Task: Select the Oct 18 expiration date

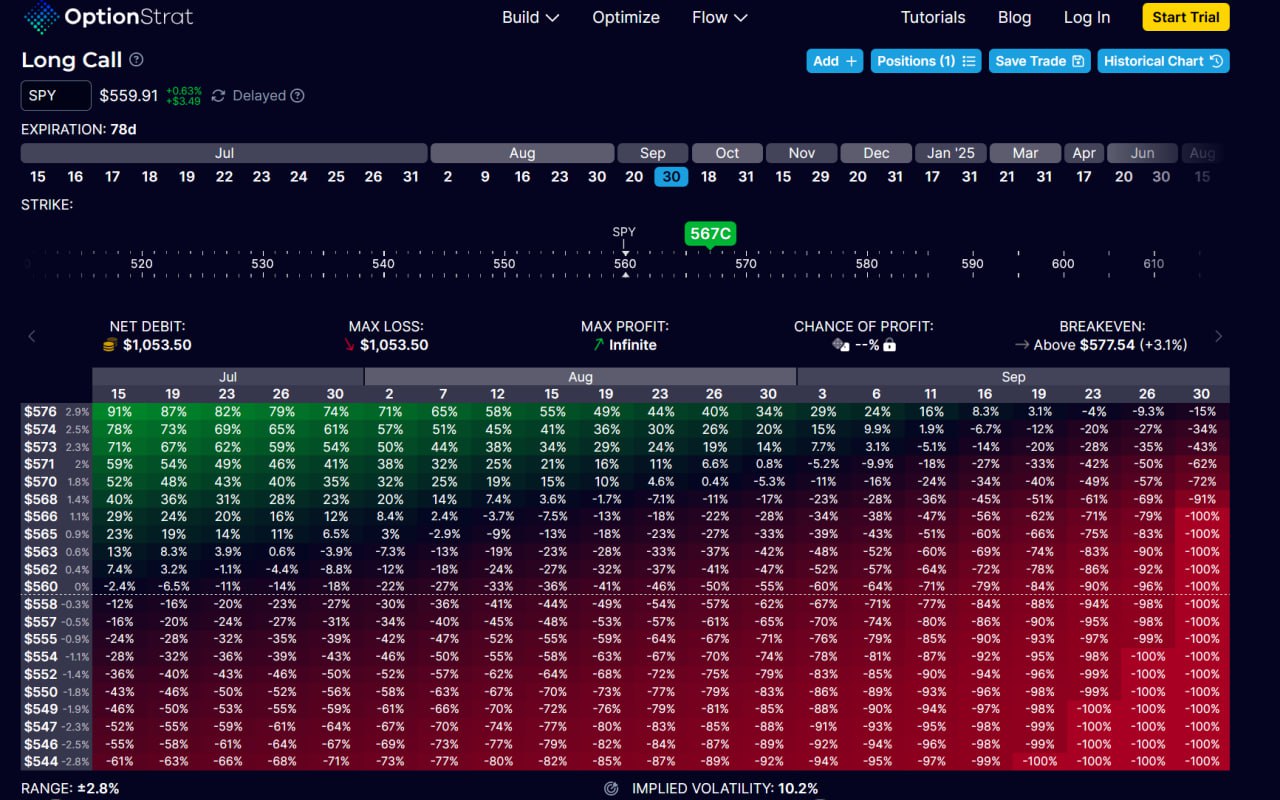Action: click(x=708, y=177)
